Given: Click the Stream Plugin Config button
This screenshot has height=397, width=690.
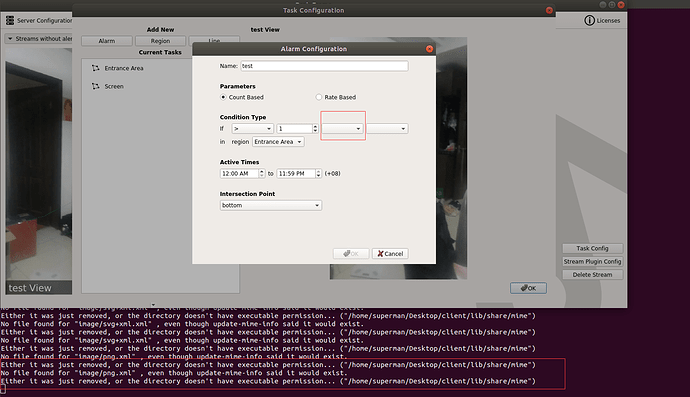Looking at the screenshot, I should [x=592, y=261].
